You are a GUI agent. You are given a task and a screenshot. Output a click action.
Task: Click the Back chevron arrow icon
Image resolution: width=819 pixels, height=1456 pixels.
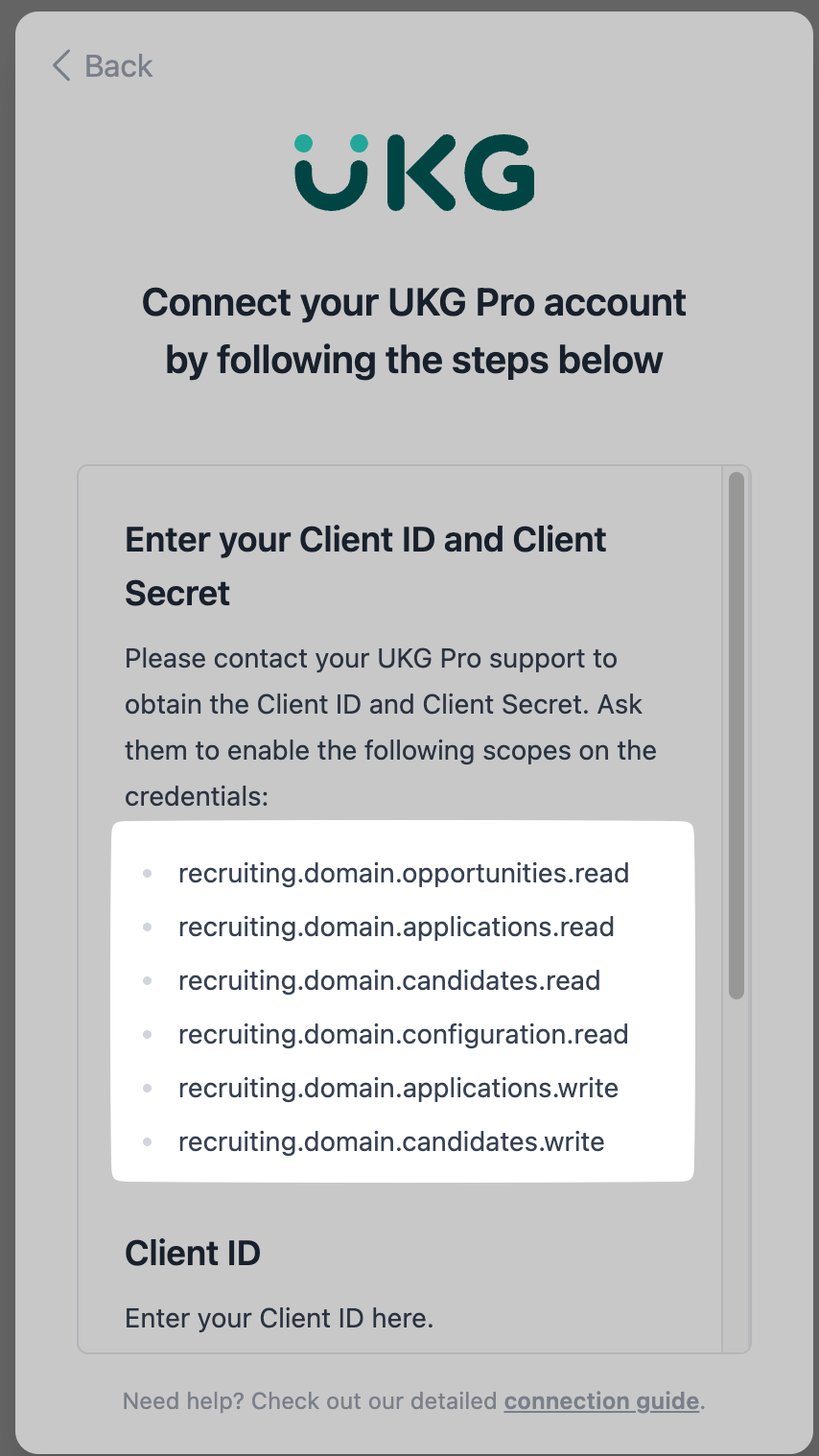click(62, 66)
